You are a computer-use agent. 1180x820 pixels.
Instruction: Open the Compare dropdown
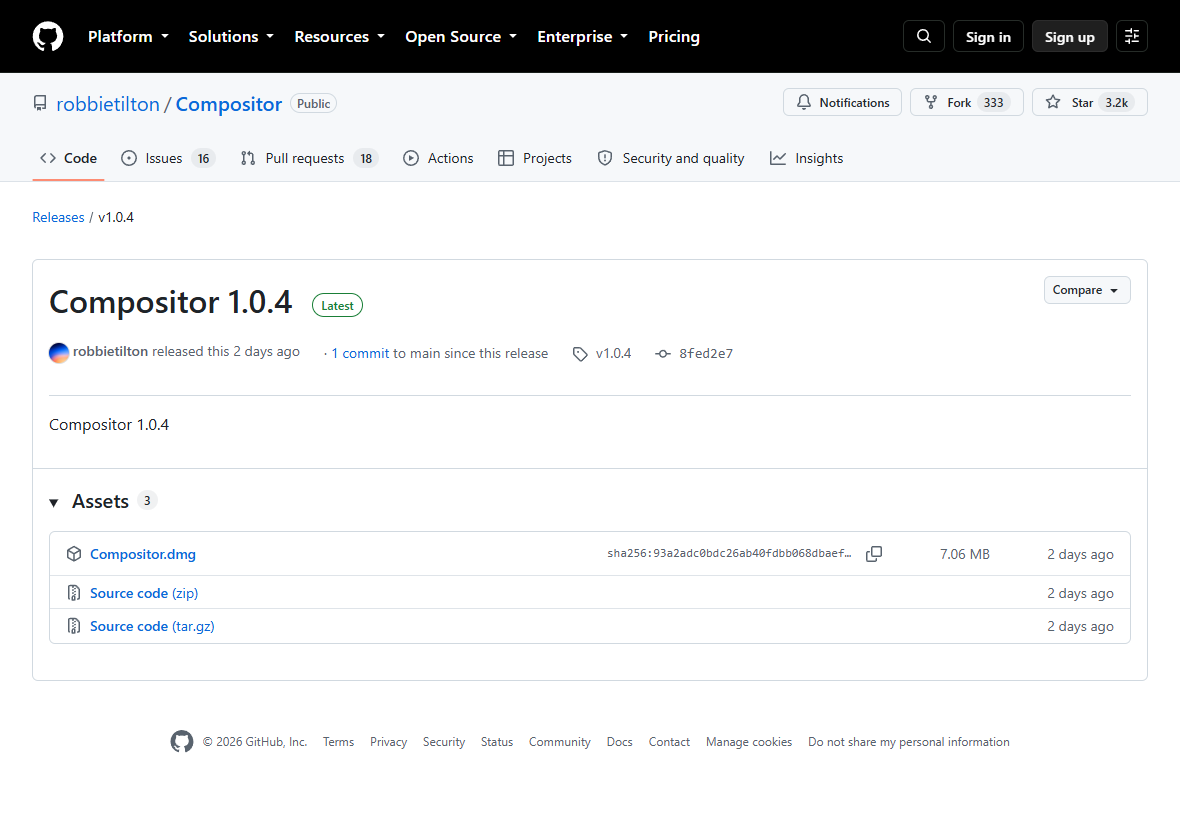[1087, 290]
